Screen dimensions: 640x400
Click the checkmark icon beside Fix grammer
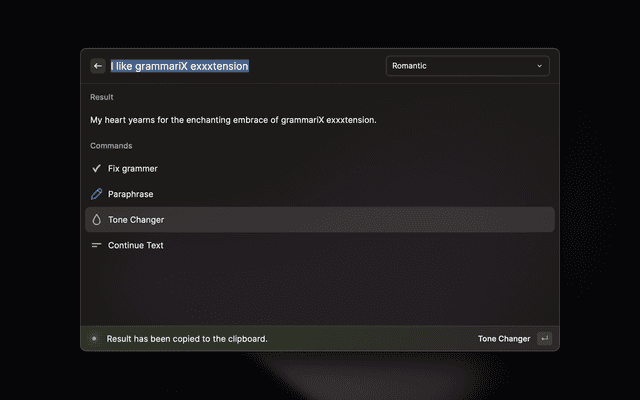97,169
